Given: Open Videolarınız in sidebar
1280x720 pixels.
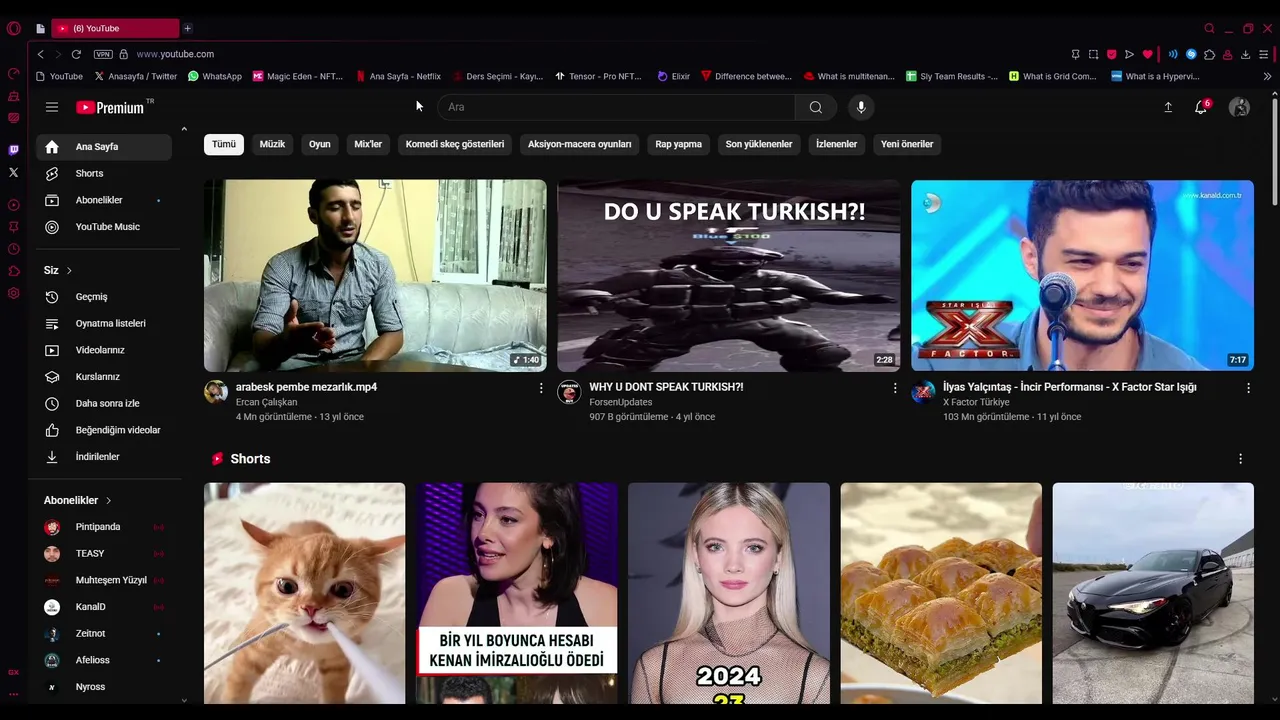Looking at the screenshot, I should click(104, 350).
